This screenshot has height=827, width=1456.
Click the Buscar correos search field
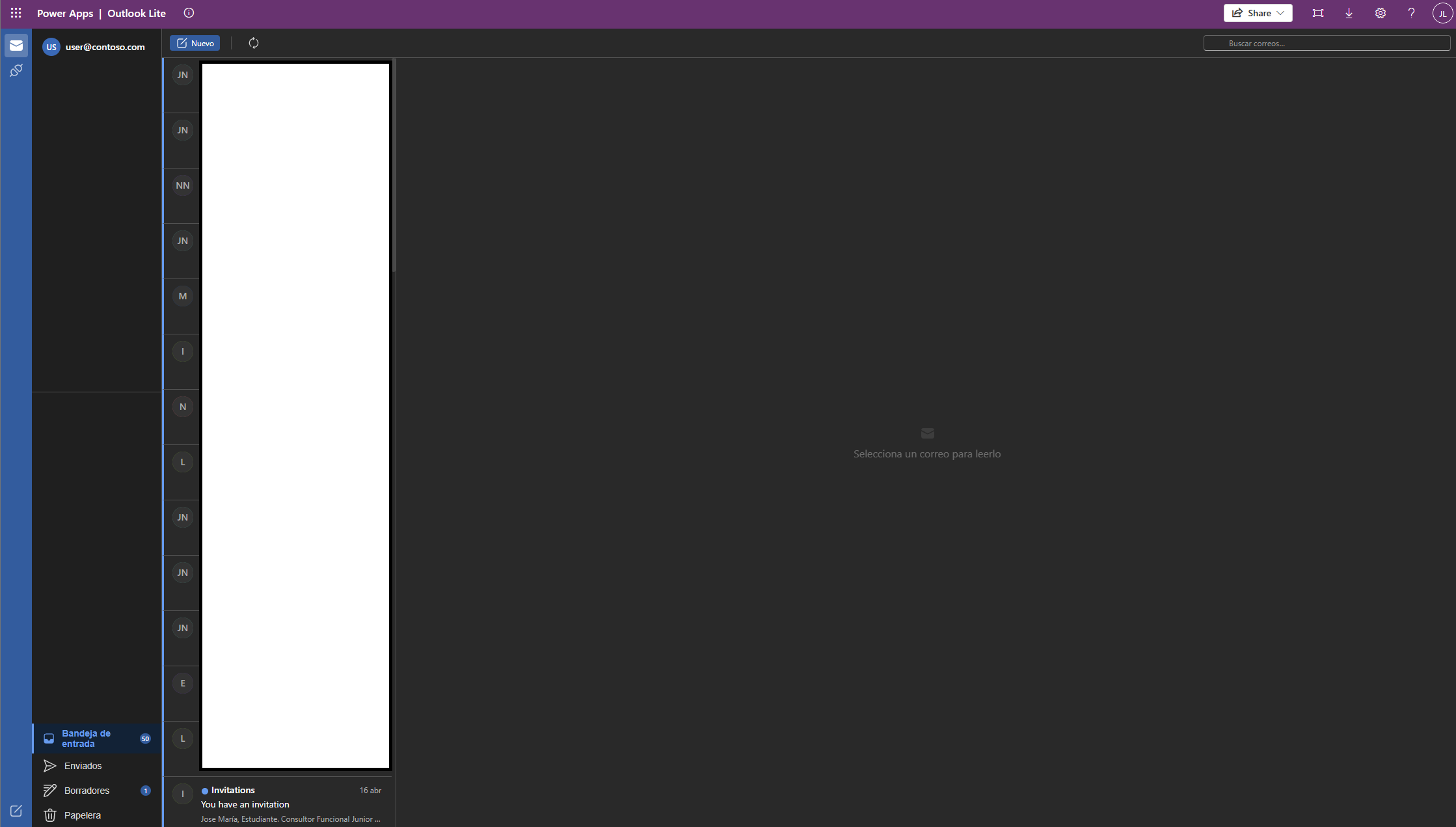(x=1327, y=43)
